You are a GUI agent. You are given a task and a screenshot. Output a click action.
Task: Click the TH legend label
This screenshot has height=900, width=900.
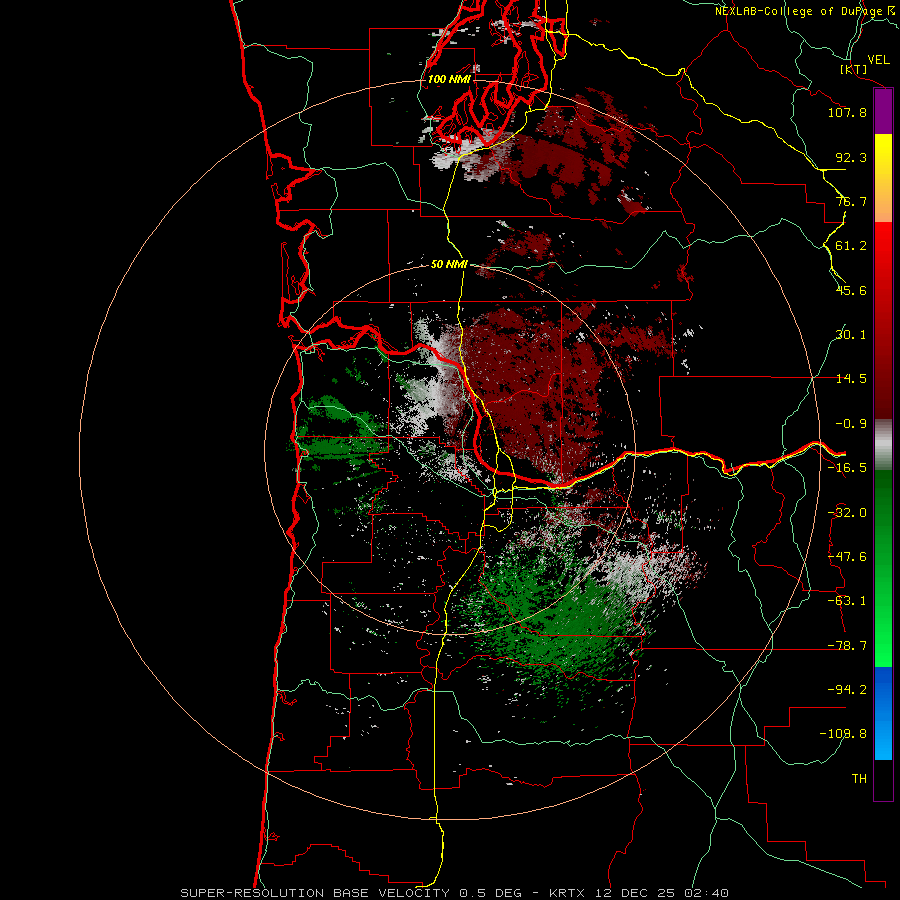pyautogui.click(x=859, y=779)
